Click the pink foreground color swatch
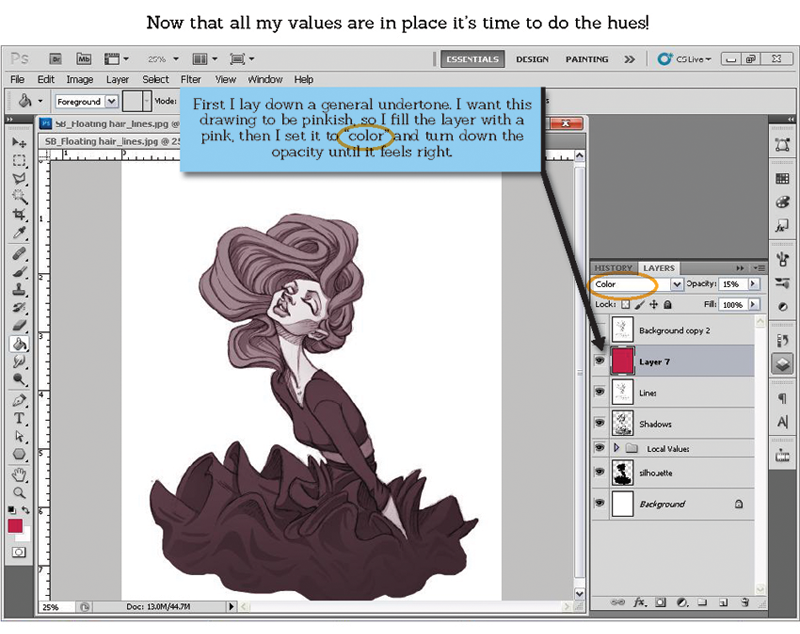800x634 pixels. (15, 525)
